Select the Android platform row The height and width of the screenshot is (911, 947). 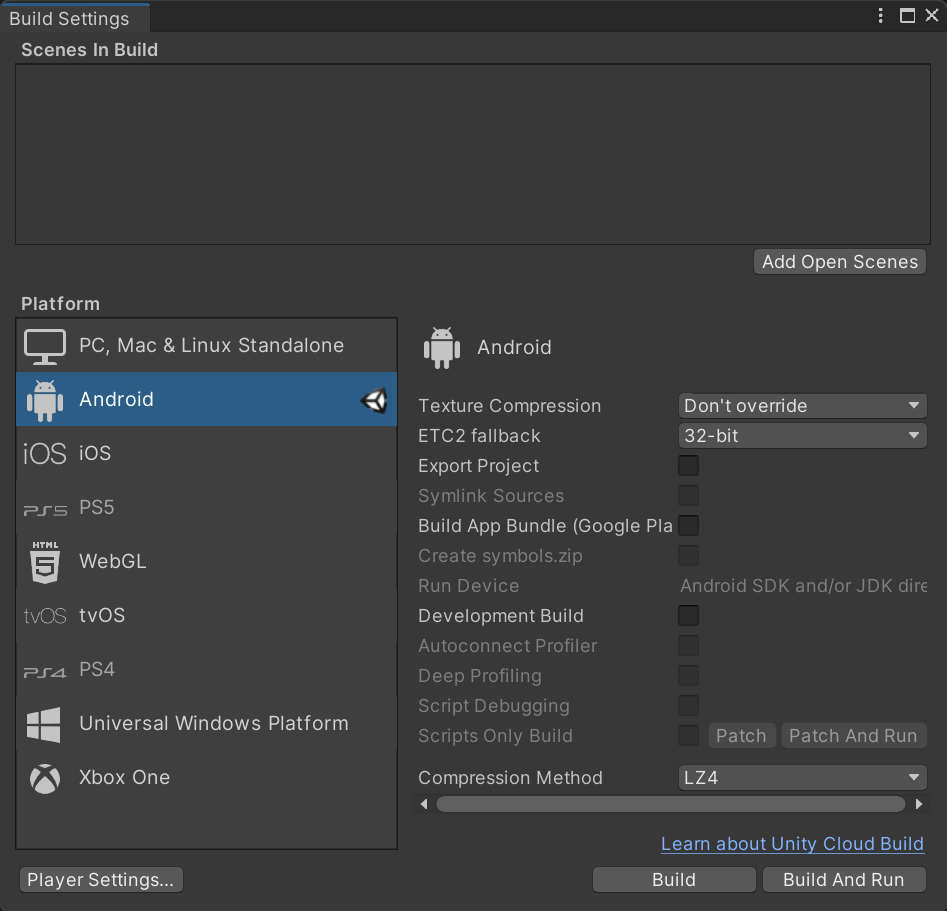point(207,399)
